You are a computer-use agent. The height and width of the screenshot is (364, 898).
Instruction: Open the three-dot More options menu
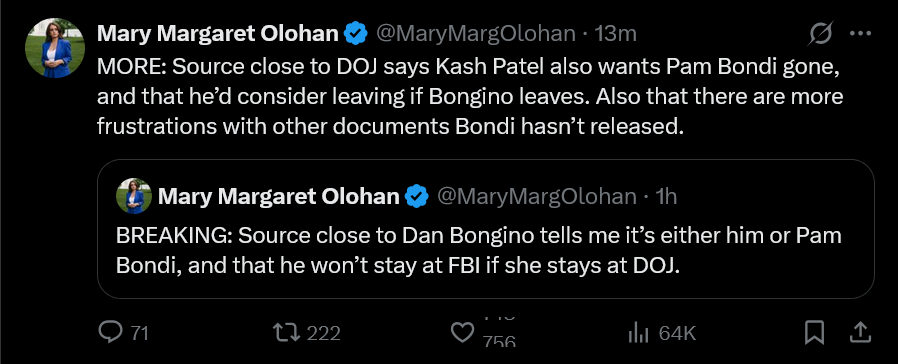860,34
